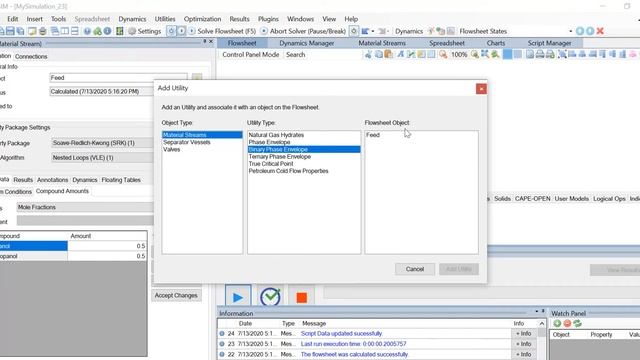Click the highlighted blue square icon in flowsheet toolbar
The height and width of the screenshot is (360, 640).
[x=507, y=54]
